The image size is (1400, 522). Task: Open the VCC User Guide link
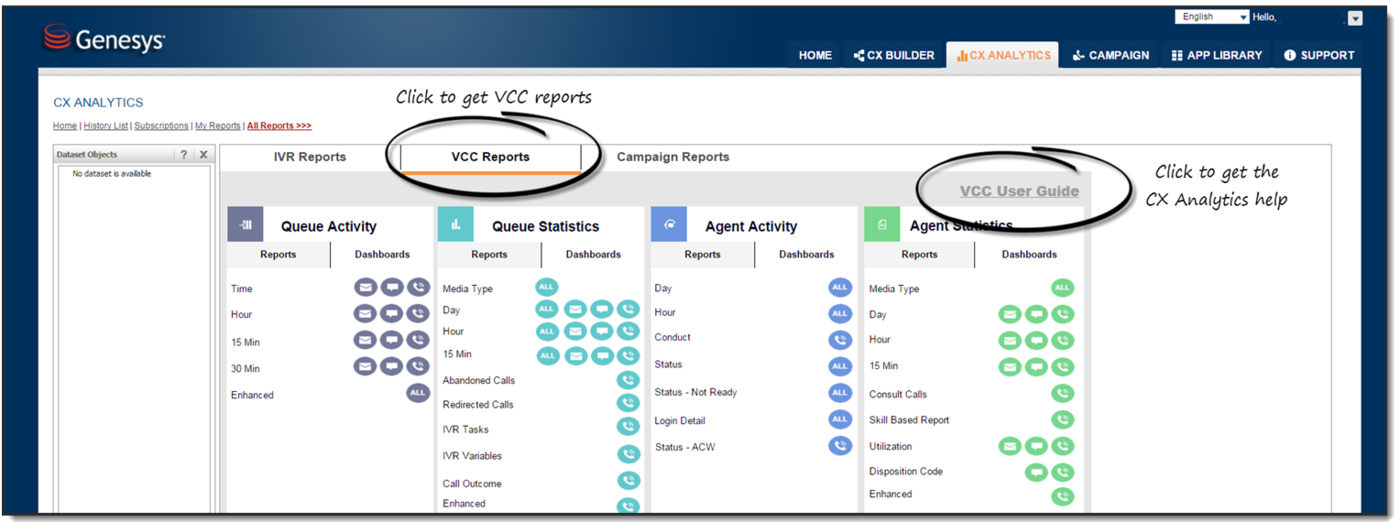tap(1019, 192)
